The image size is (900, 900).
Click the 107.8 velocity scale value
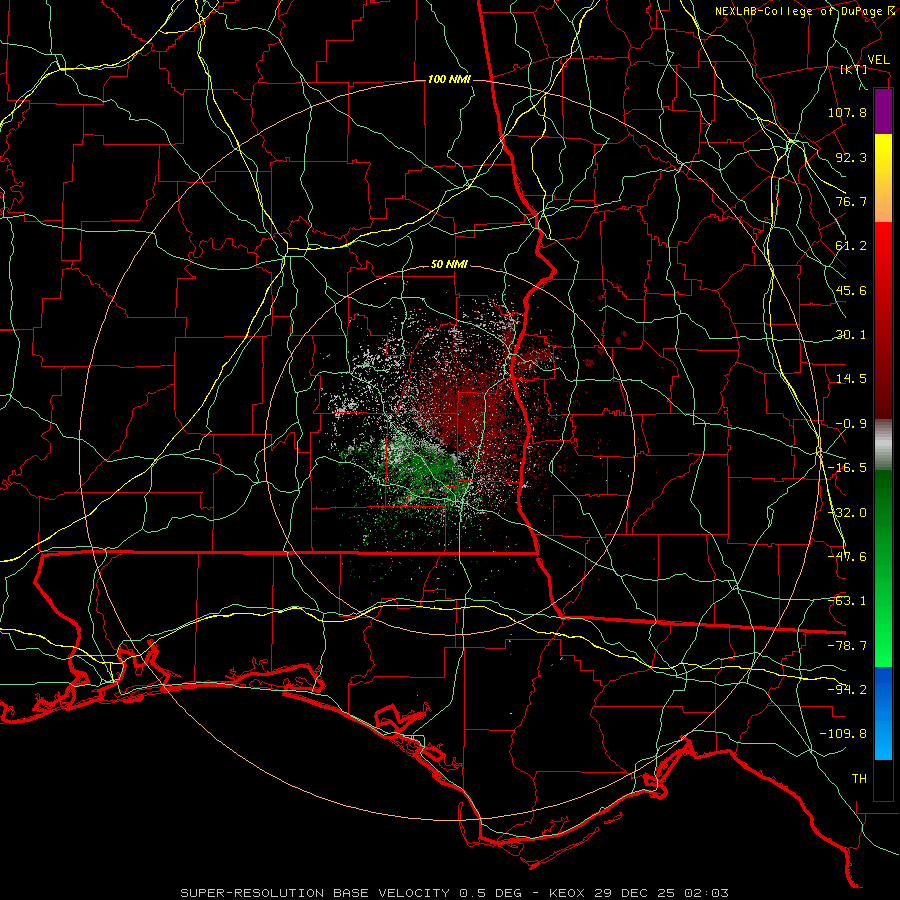[847, 112]
